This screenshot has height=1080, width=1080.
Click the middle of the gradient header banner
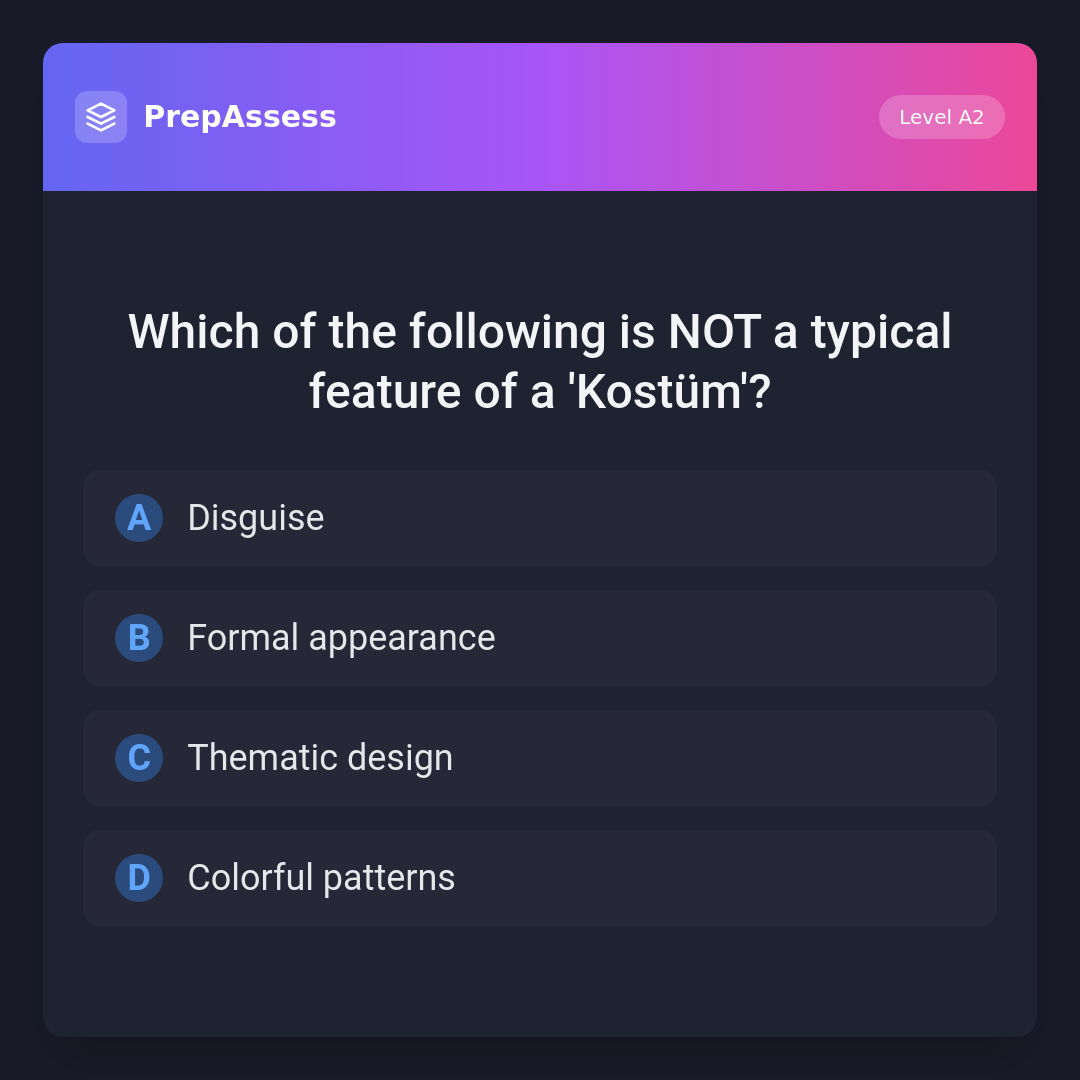pyautogui.click(x=600, y=117)
